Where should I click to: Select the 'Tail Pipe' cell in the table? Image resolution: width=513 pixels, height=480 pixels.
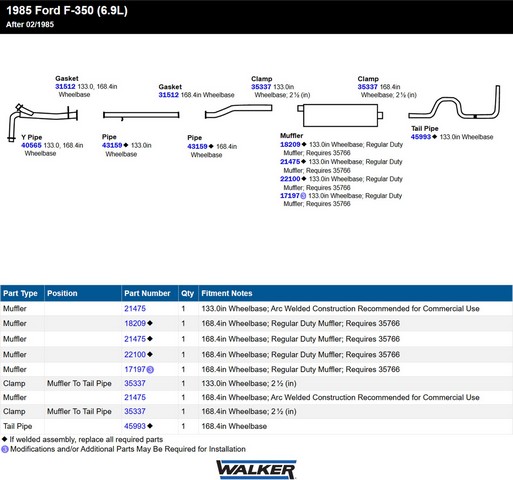coord(17,426)
